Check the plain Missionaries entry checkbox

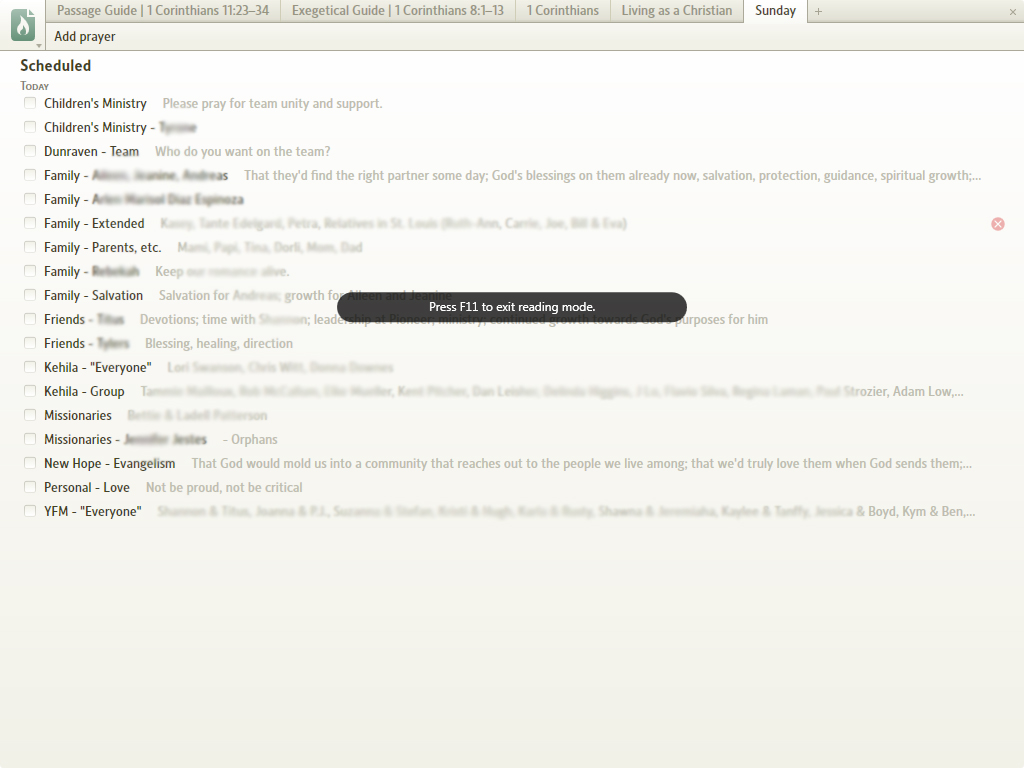(30, 415)
